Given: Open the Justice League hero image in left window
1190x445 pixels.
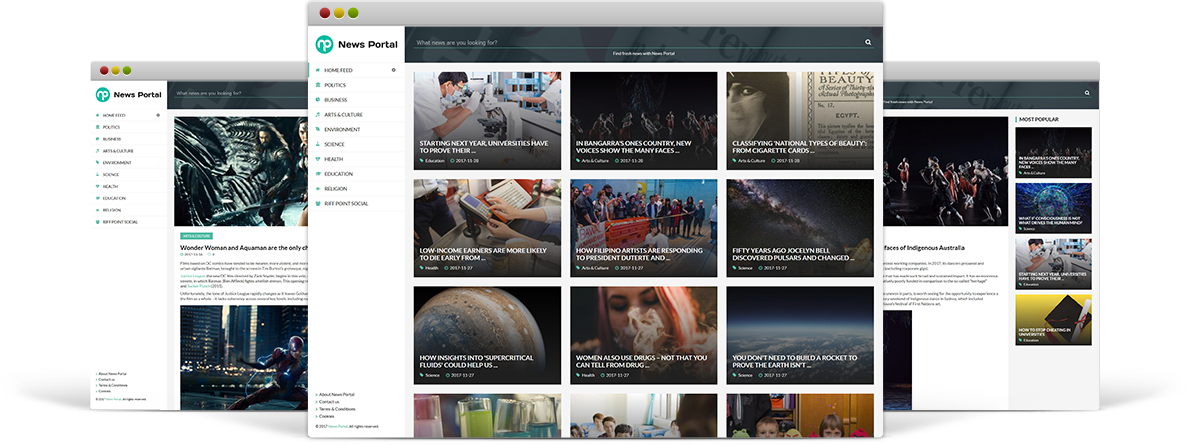Looking at the screenshot, I should [x=241, y=171].
